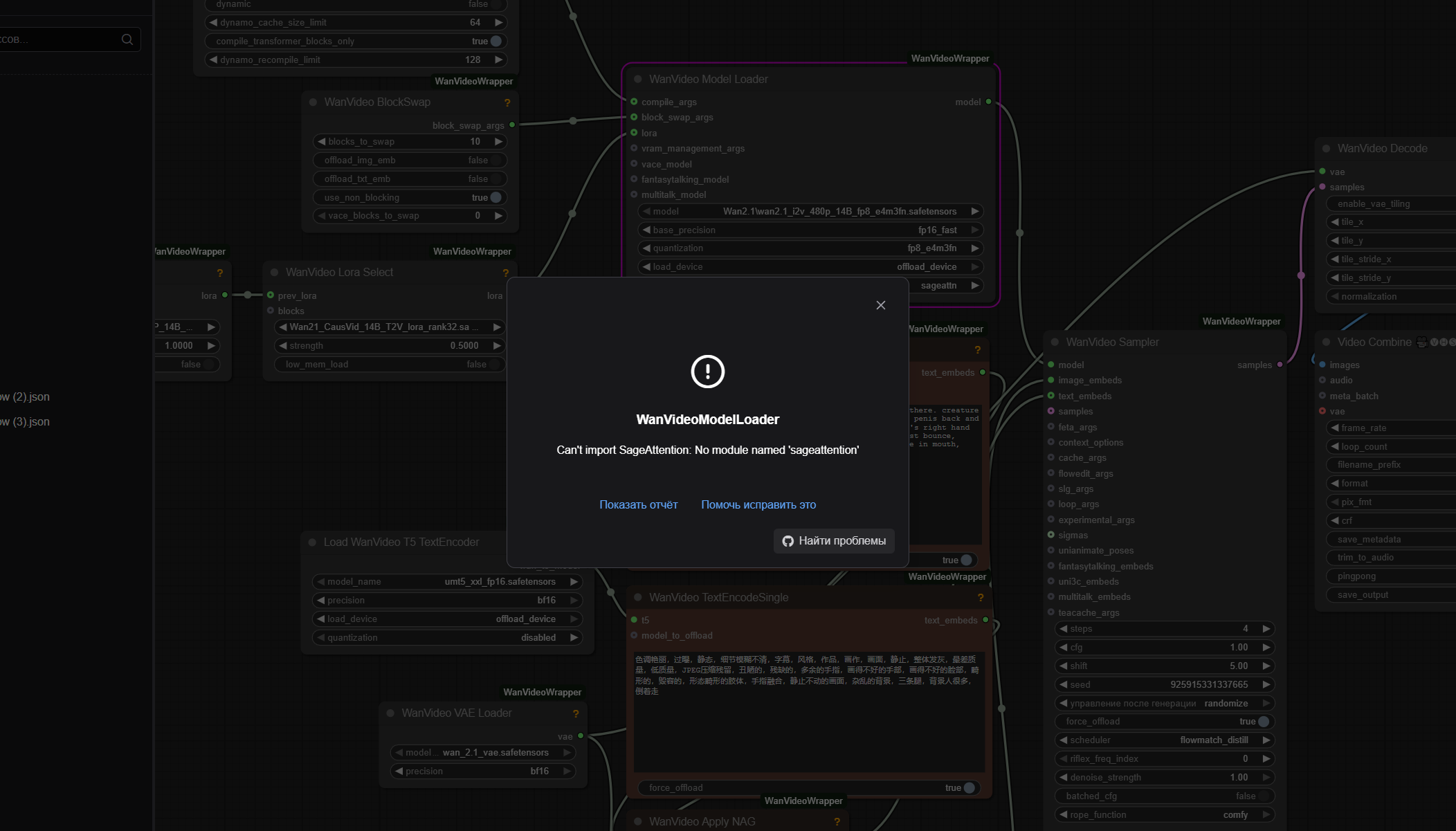Collapse the WanVideo Model Loader node dot
Screen dimensions: 1456x831
pyautogui.click(x=637, y=80)
